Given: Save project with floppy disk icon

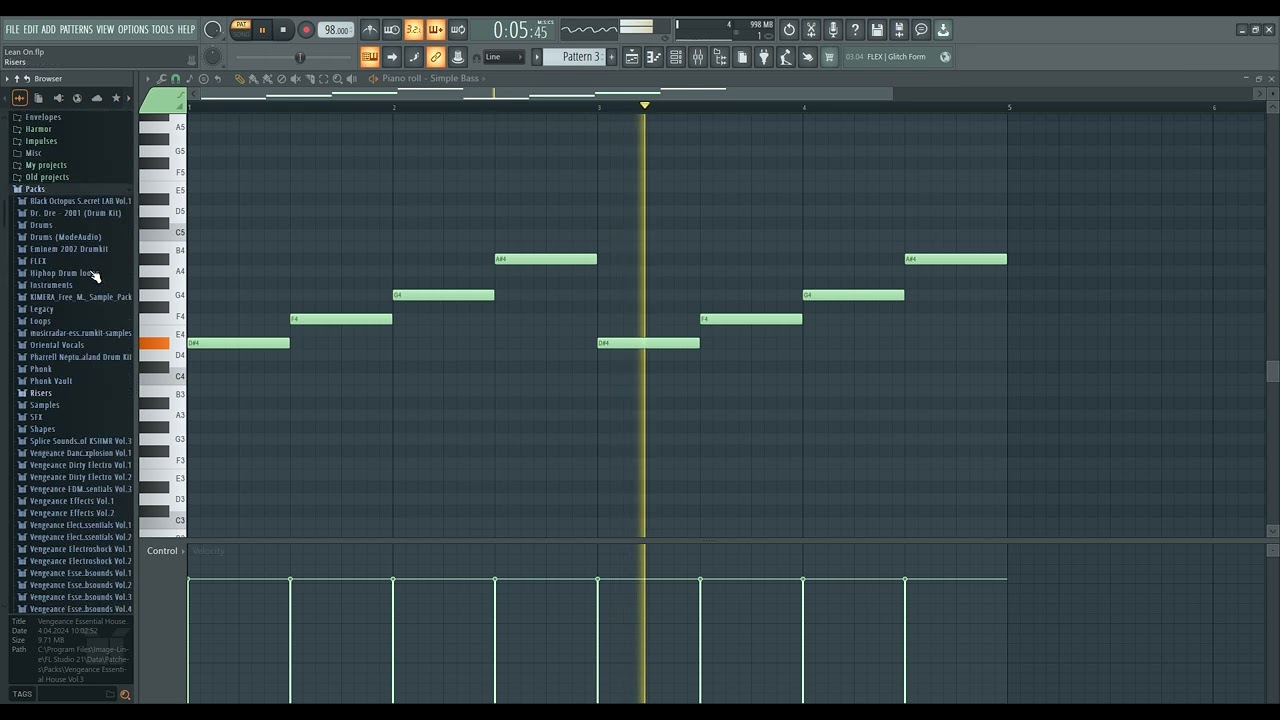Looking at the screenshot, I should point(877,30).
